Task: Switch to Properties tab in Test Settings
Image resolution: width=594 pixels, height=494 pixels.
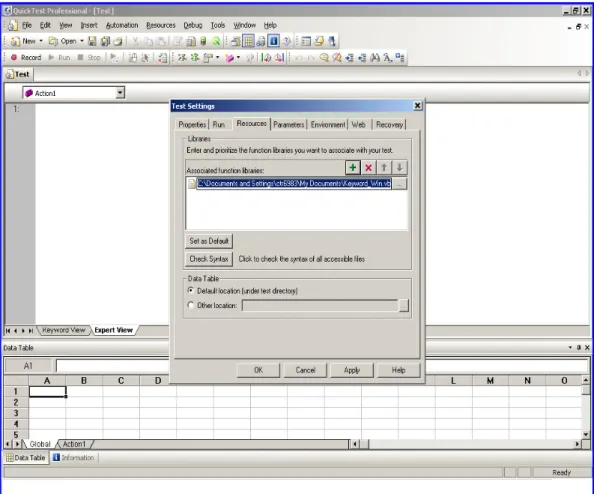Action: [192, 124]
